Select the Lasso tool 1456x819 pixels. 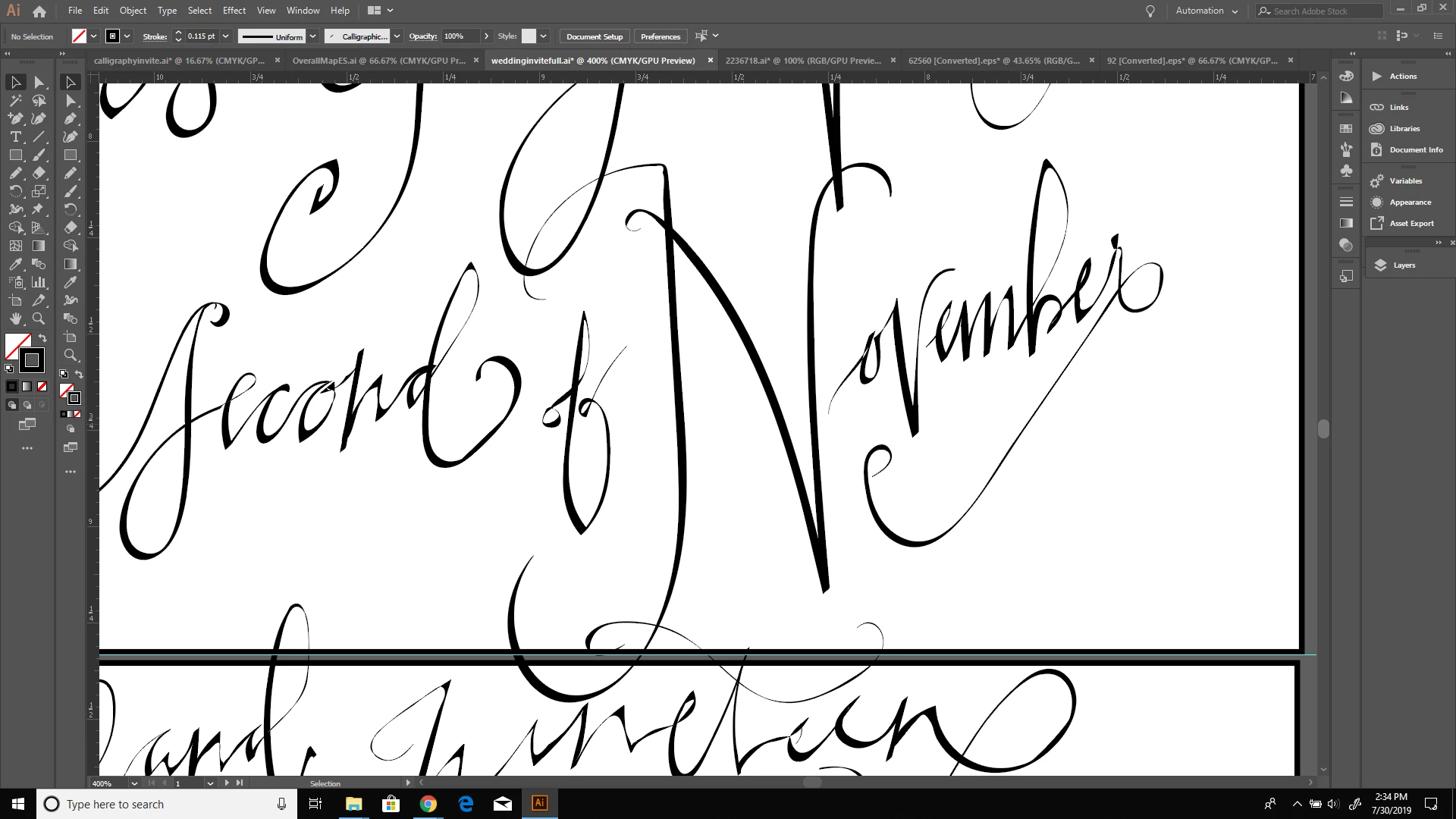(39, 100)
